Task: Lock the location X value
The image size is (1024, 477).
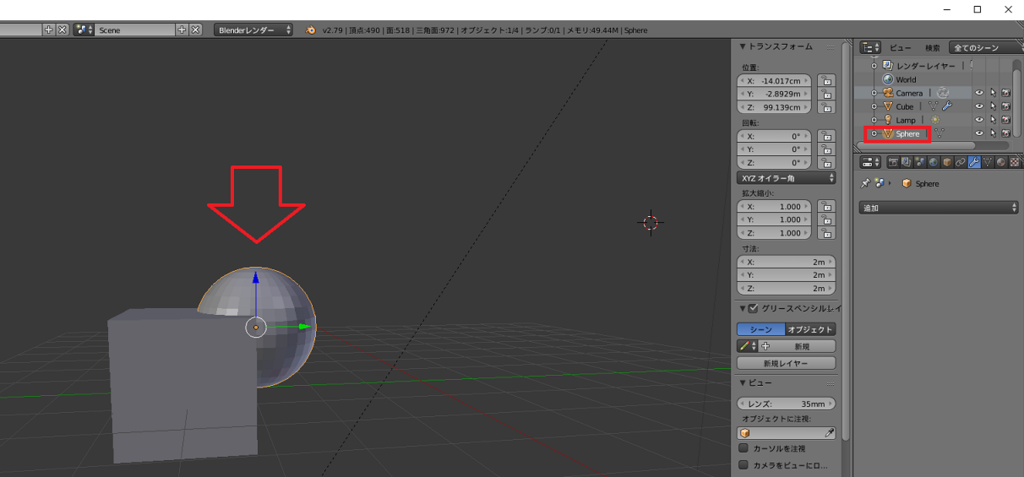Action: point(827,81)
